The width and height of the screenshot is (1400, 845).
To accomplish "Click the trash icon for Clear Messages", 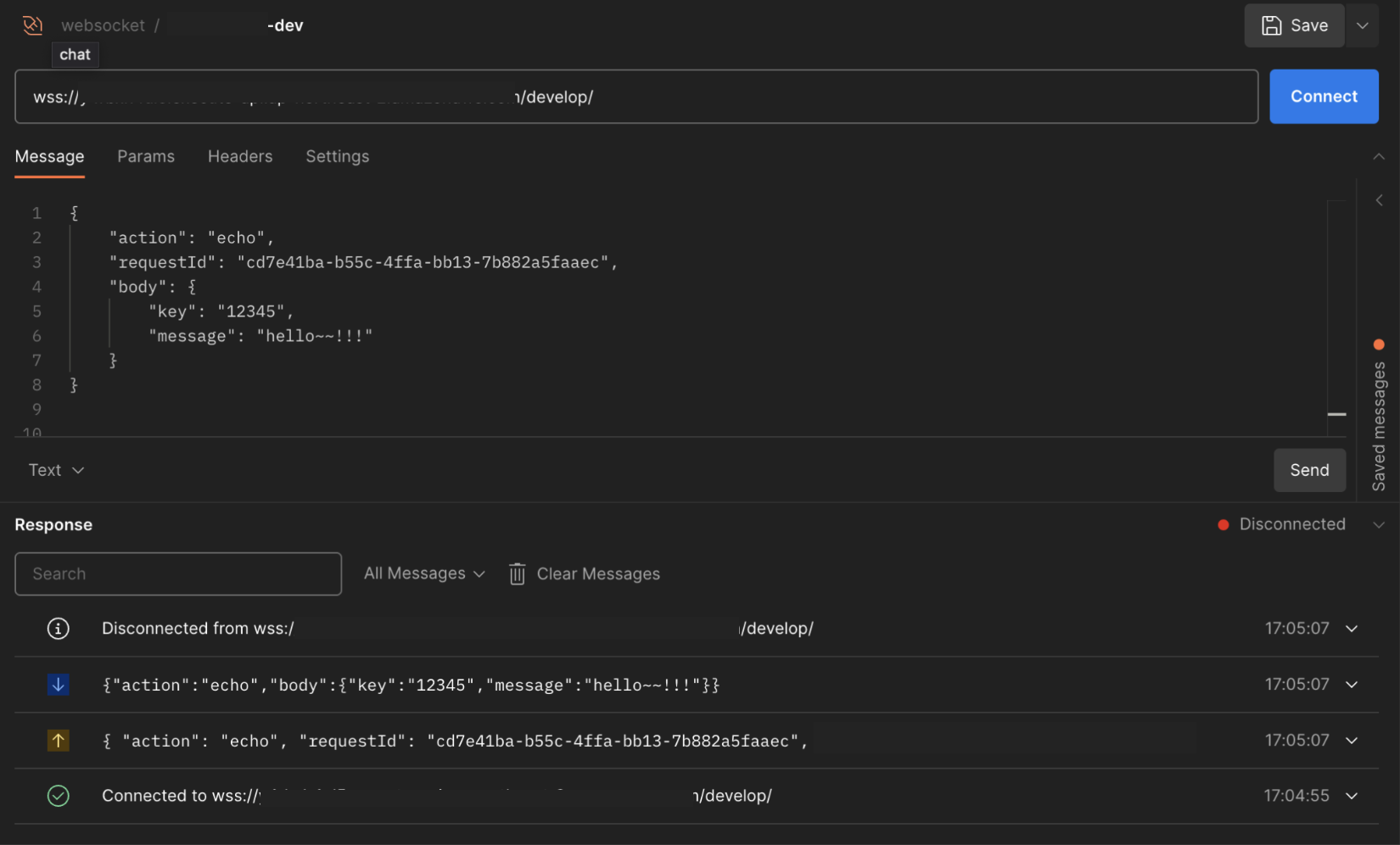I will tap(517, 574).
